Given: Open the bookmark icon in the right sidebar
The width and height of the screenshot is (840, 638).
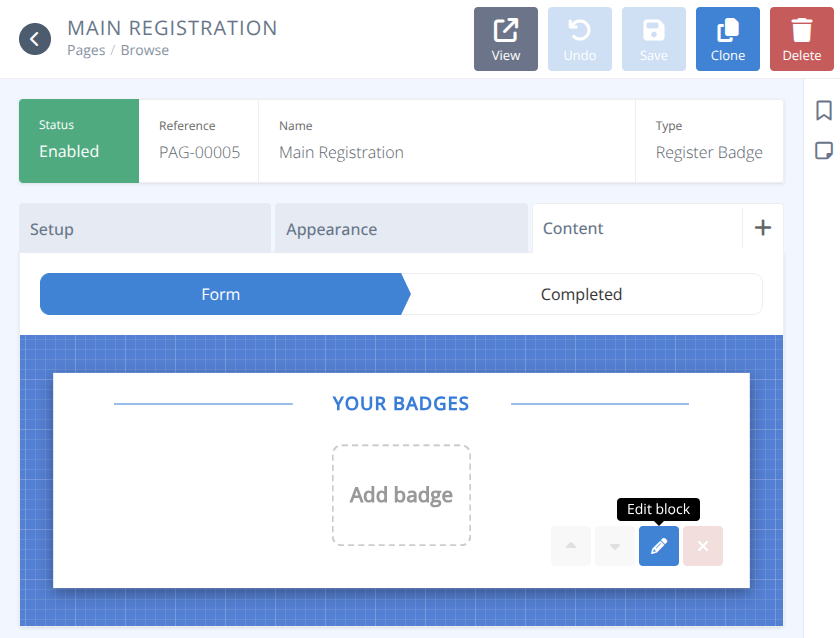Looking at the screenshot, I should point(822,110).
